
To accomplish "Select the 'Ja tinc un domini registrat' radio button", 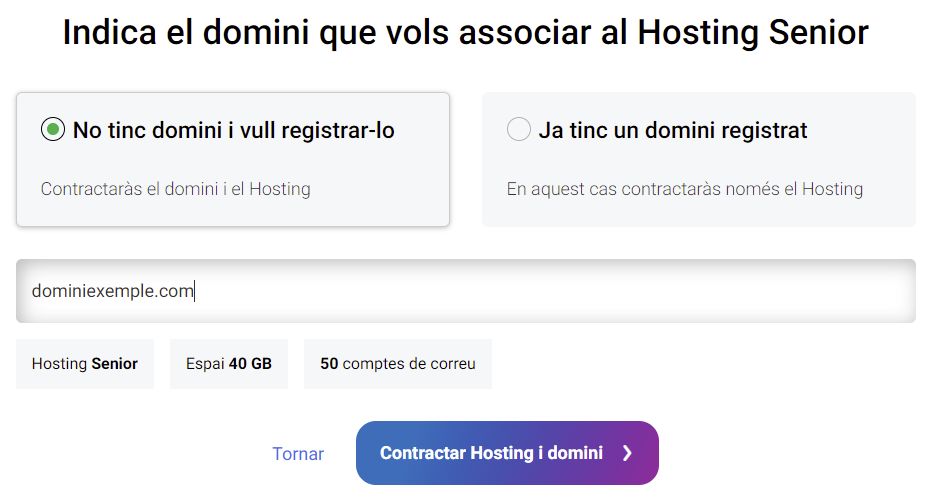I will (518, 129).
